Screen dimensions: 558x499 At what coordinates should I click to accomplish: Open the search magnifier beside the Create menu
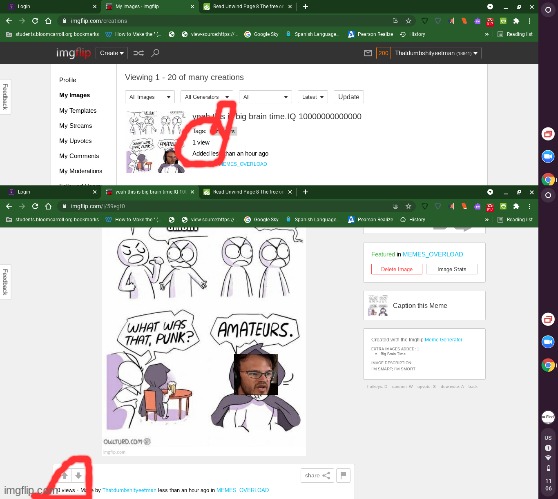pyautogui.click(x=155, y=53)
